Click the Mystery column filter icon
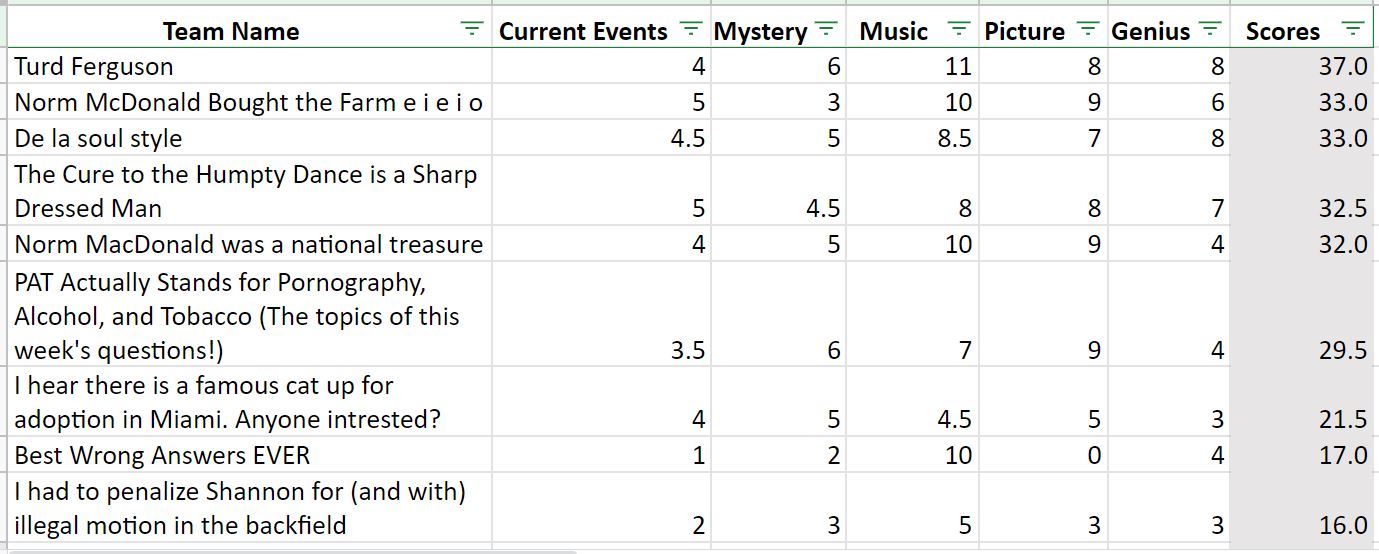Viewport: 1379px width, 554px height. [x=826, y=29]
